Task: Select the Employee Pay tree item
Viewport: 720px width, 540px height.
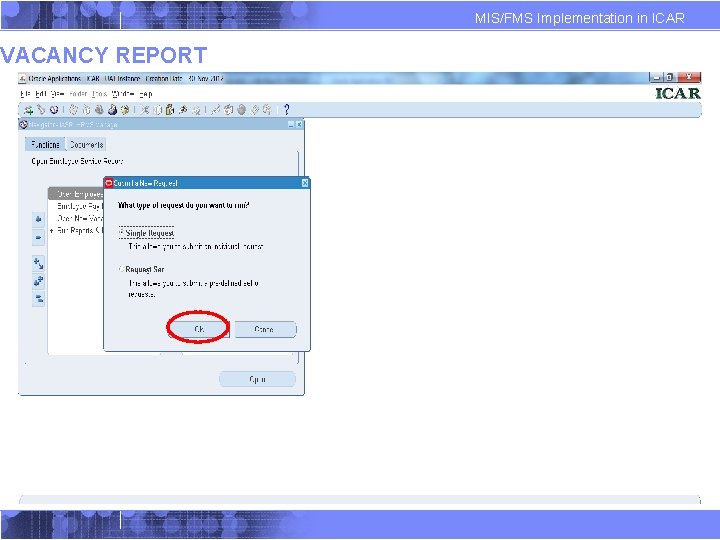Action: 78,206
